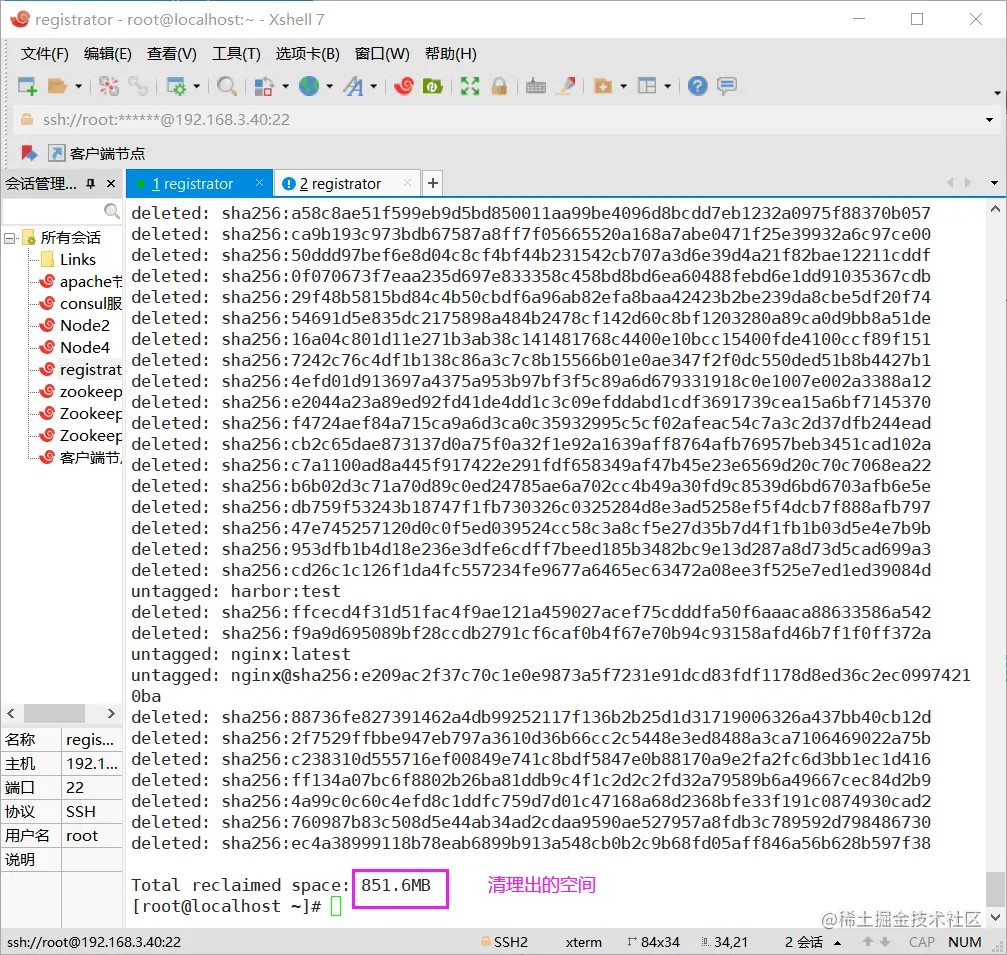Click the Reconnect link icon

pyautogui.click(x=138, y=86)
